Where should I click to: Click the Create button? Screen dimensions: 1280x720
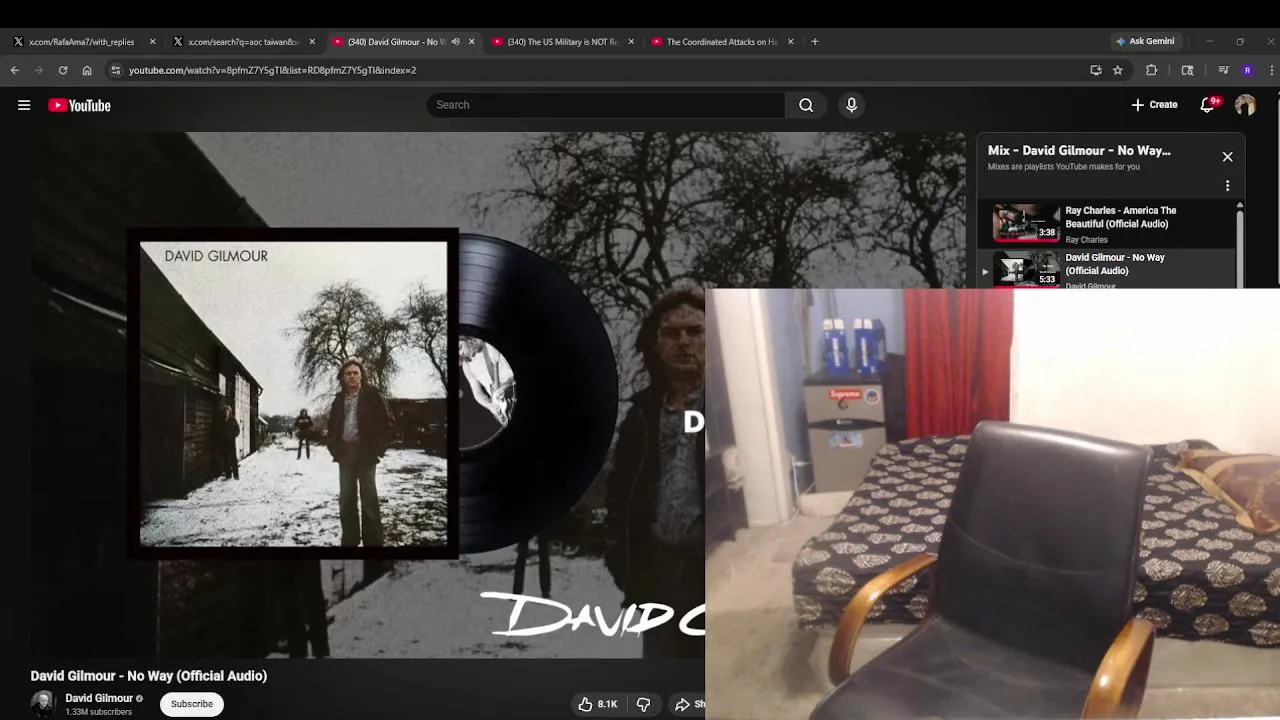tap(1154, 105)
